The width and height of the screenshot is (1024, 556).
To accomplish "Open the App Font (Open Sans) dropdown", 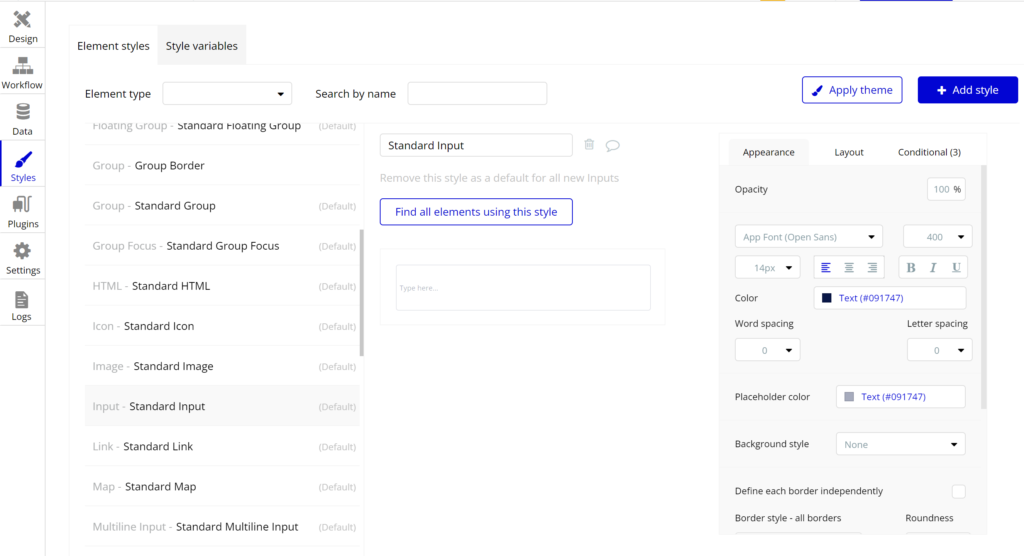I will [x=808, y=237].
